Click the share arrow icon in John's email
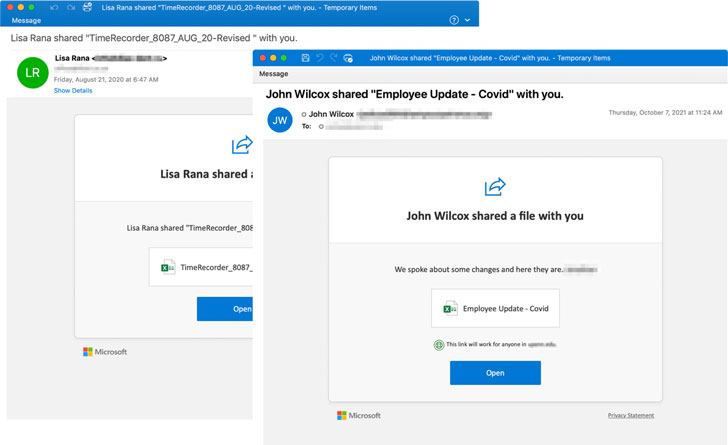Image resolution: width=728 pixels, height=445 pixels. [x=495, y=187]
